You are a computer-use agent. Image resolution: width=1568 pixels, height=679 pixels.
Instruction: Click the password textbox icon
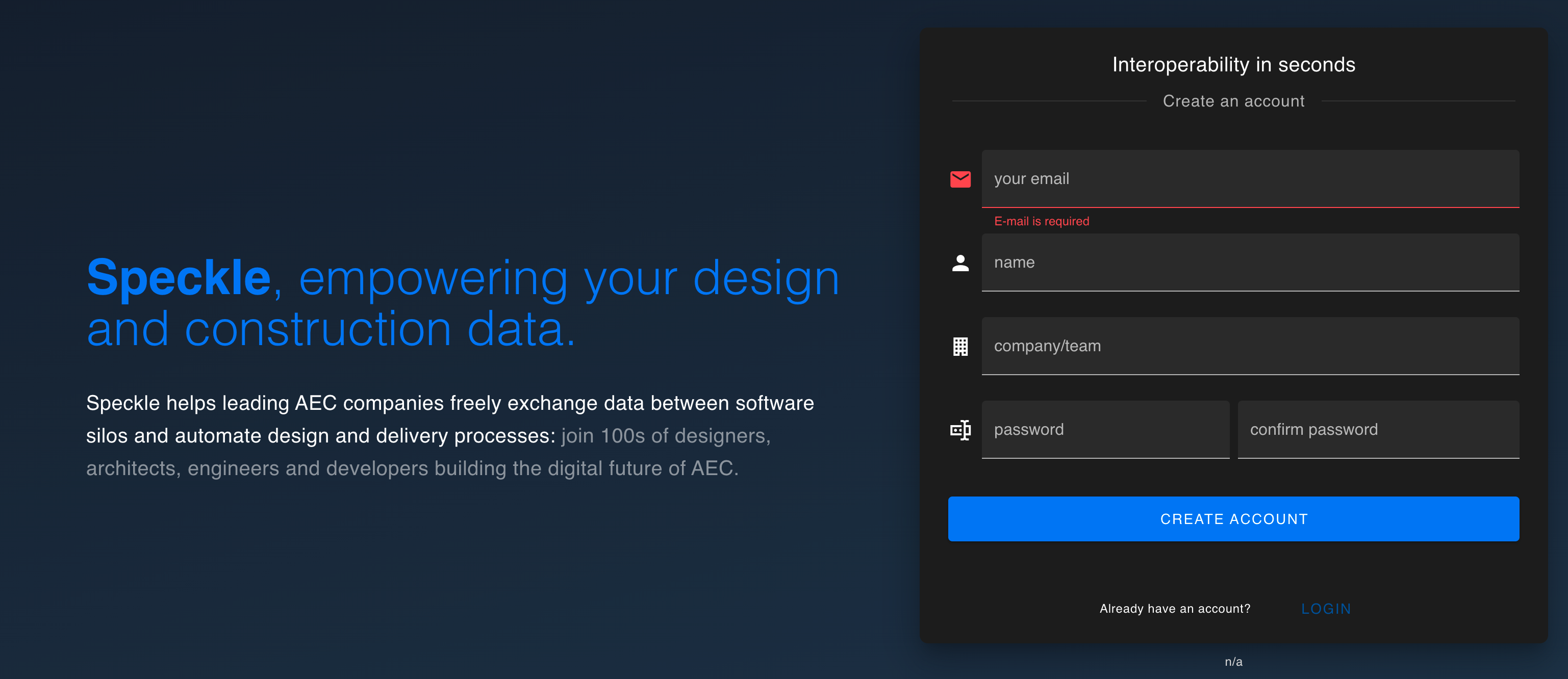click(x=960, y=430)
